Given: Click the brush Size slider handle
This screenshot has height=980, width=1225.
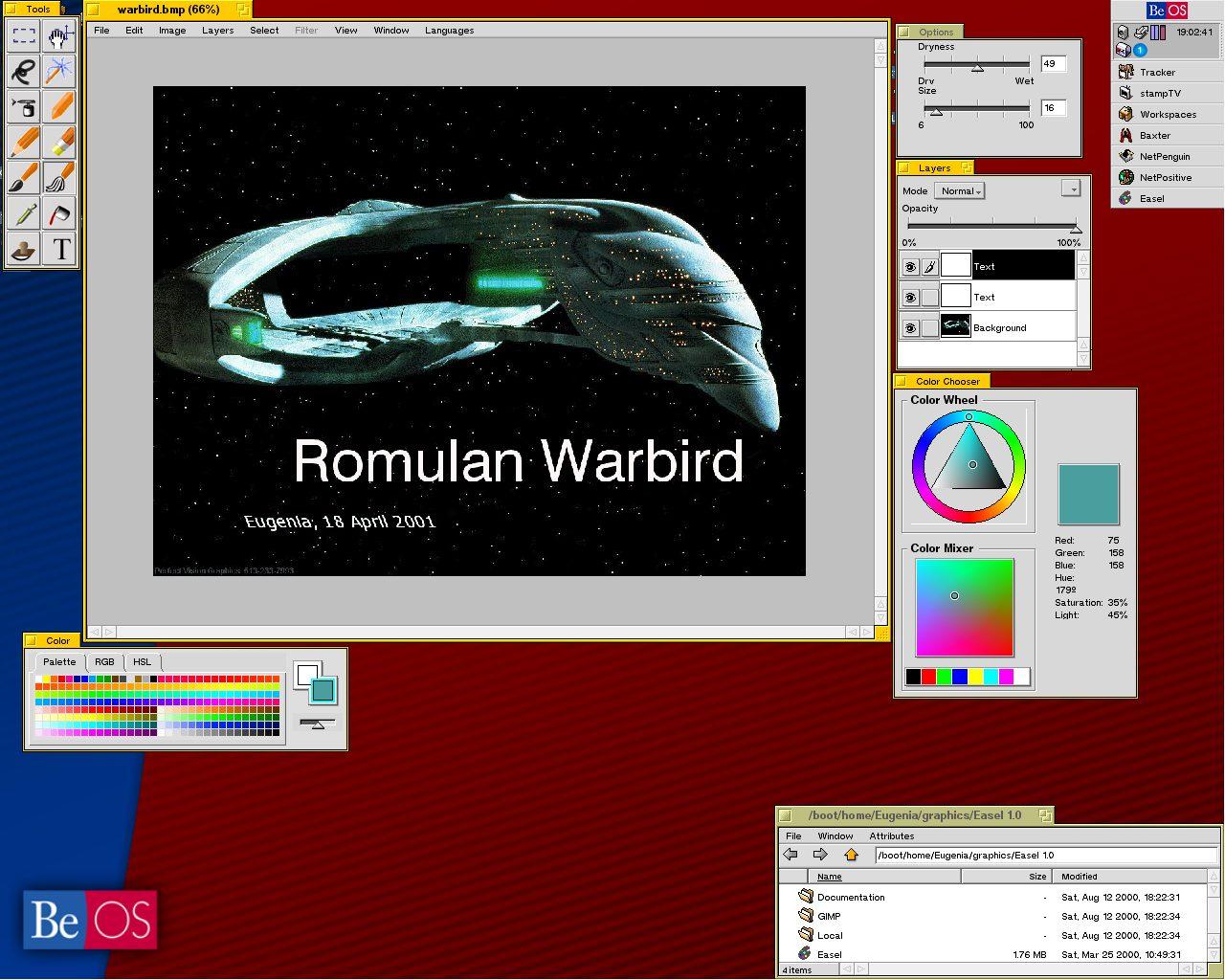Looking at the screenshot, I should coord(936,111).
